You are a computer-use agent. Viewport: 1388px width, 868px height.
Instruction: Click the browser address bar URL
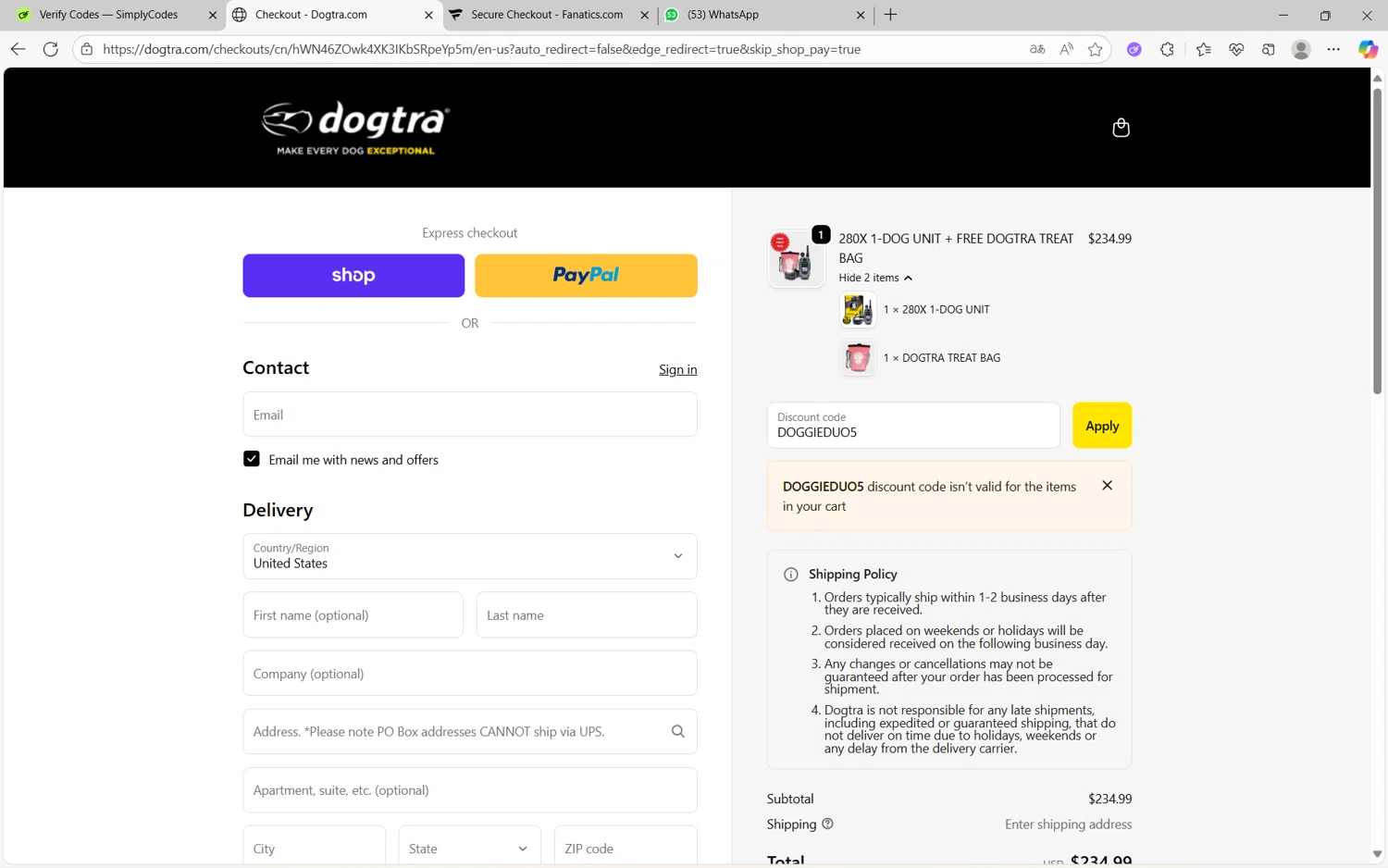481,49
